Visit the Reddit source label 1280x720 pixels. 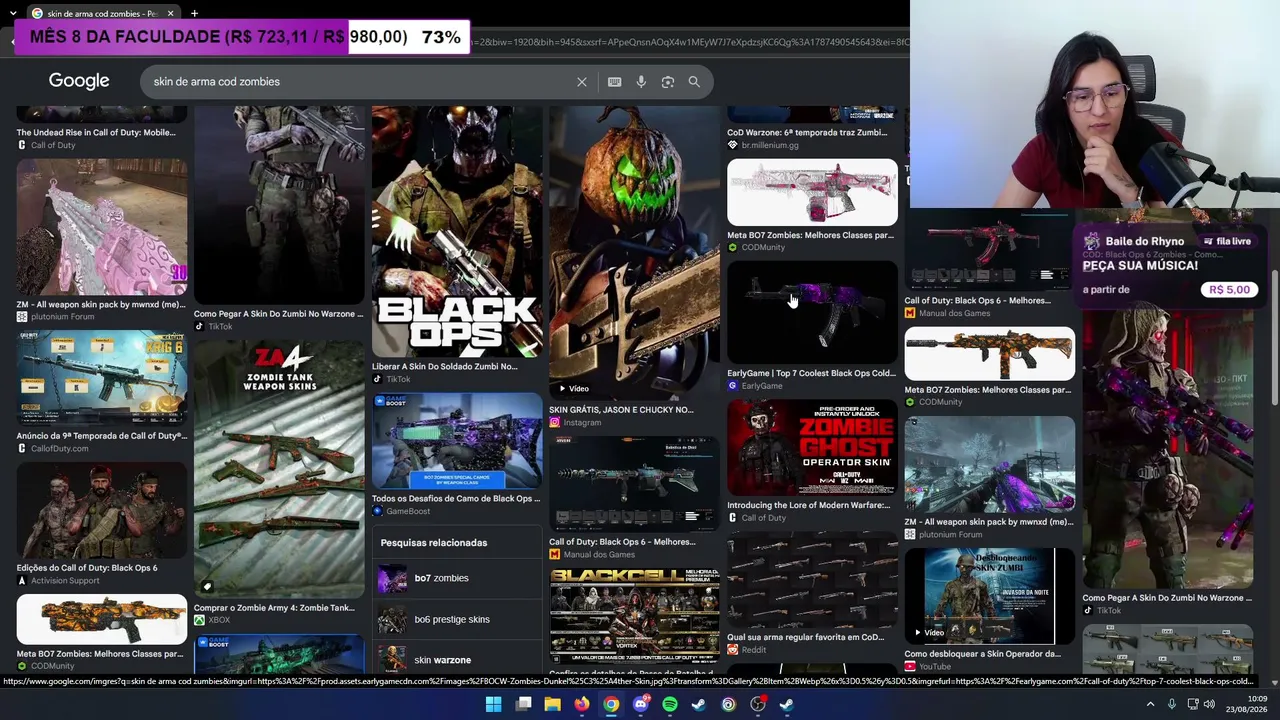click(x=754, y=650)
